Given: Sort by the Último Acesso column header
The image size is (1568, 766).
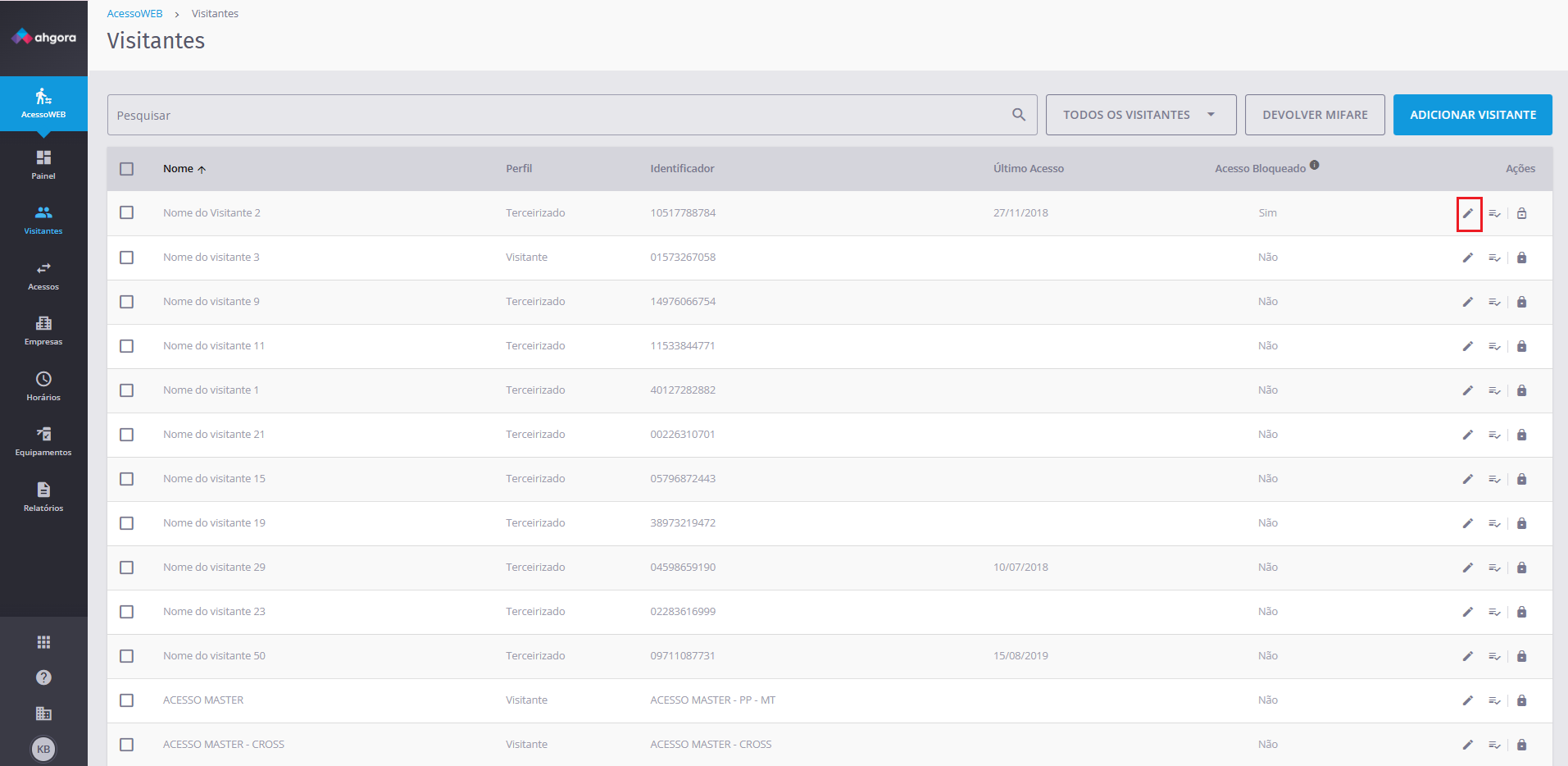Looking at the screenshot, I should pyautogui.click(x=1028, y=169).
